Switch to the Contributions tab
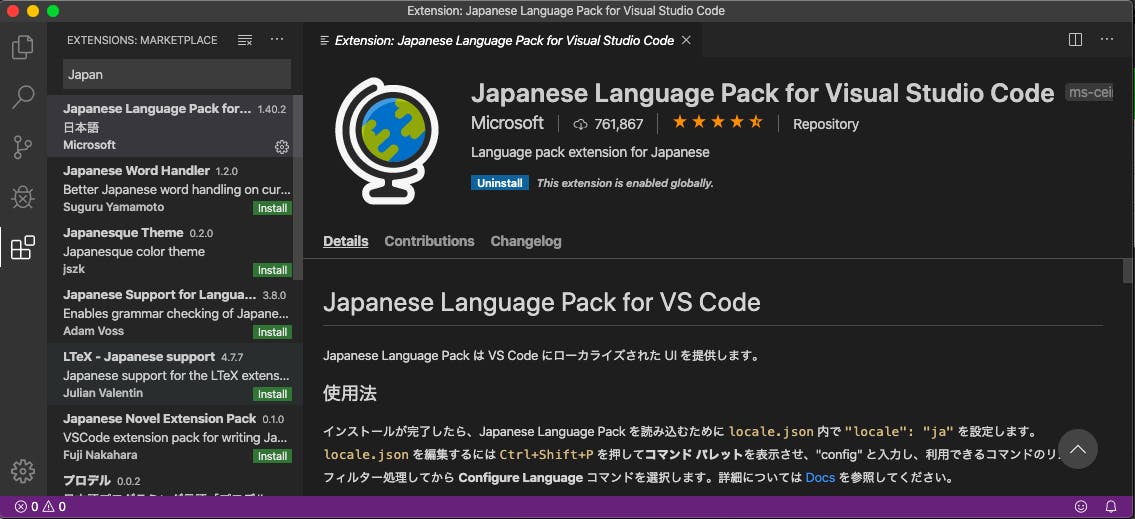 click(429, 241)
